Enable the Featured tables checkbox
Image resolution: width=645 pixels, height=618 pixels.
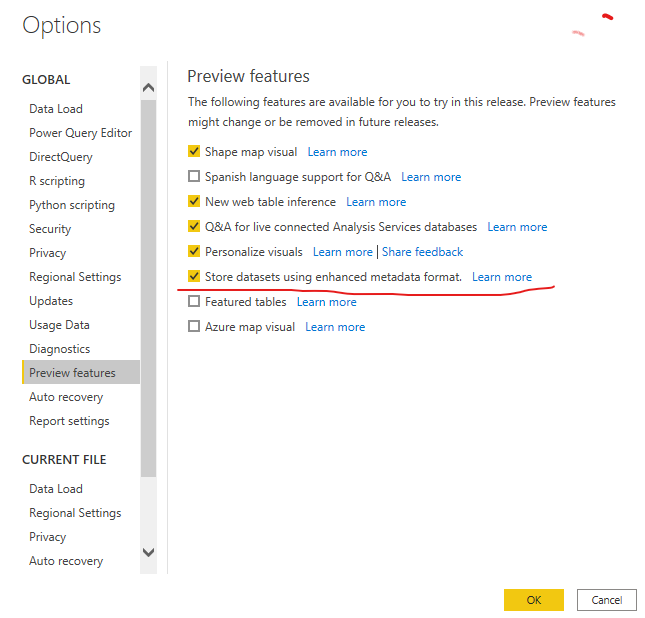(194, 301)
